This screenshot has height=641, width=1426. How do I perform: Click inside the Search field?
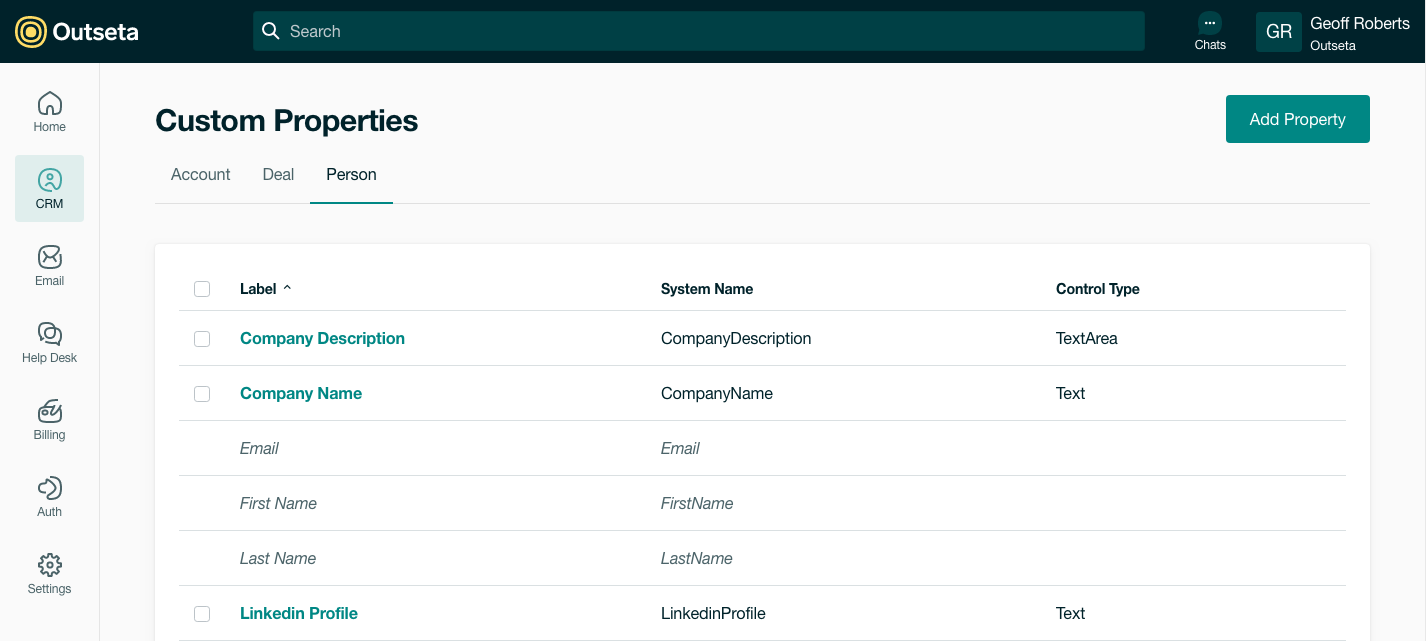point(698,30)
